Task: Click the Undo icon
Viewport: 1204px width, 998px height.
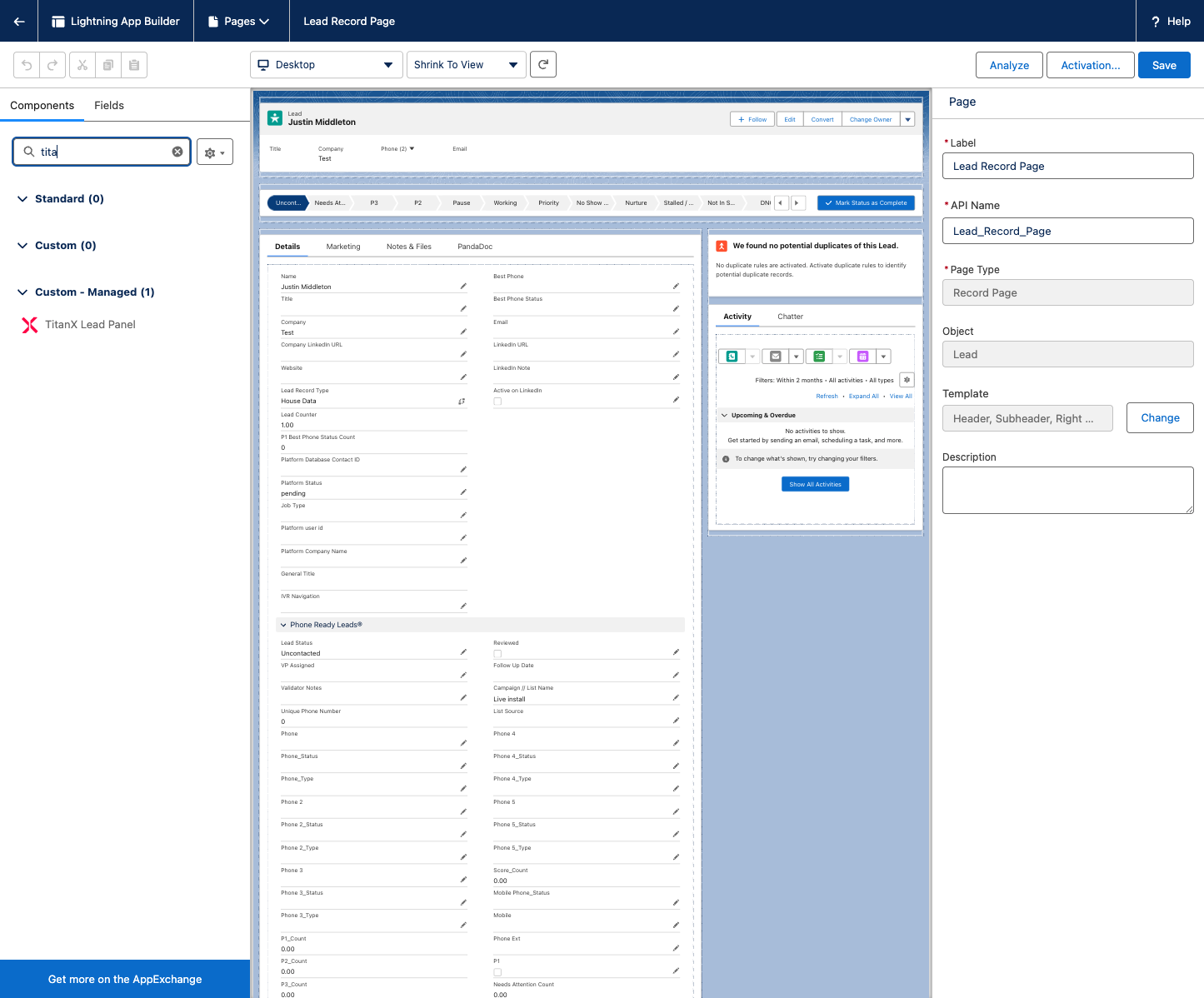Action: 27,65
